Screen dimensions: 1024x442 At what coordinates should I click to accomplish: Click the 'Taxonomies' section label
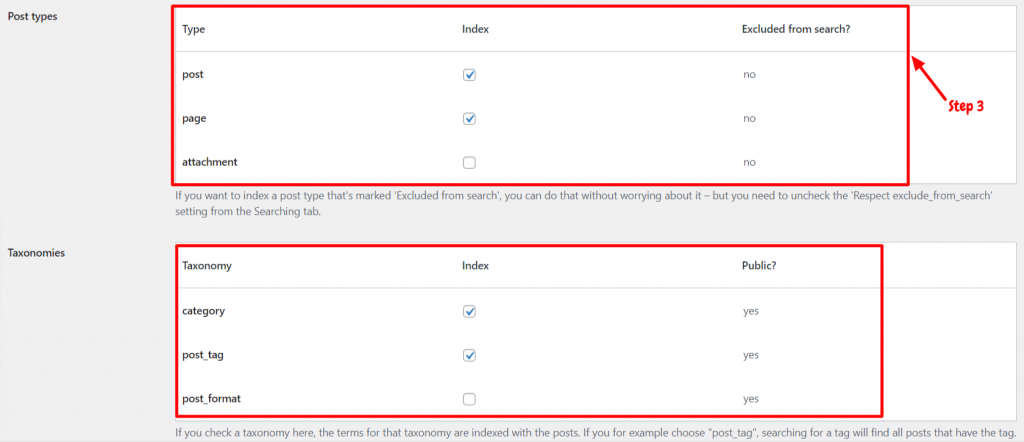[x=36, y=253]
